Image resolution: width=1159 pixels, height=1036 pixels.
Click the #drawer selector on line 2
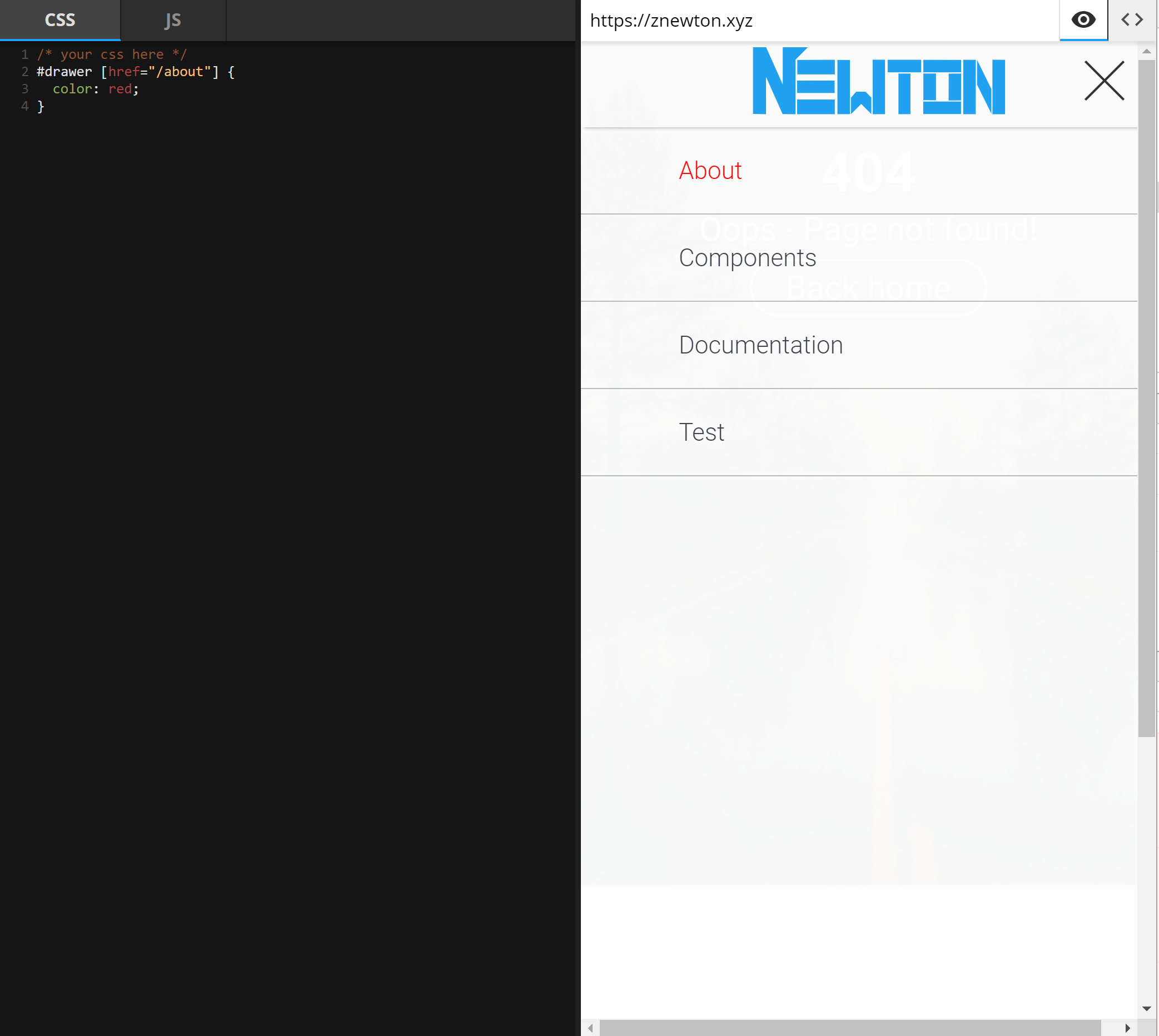64,72
